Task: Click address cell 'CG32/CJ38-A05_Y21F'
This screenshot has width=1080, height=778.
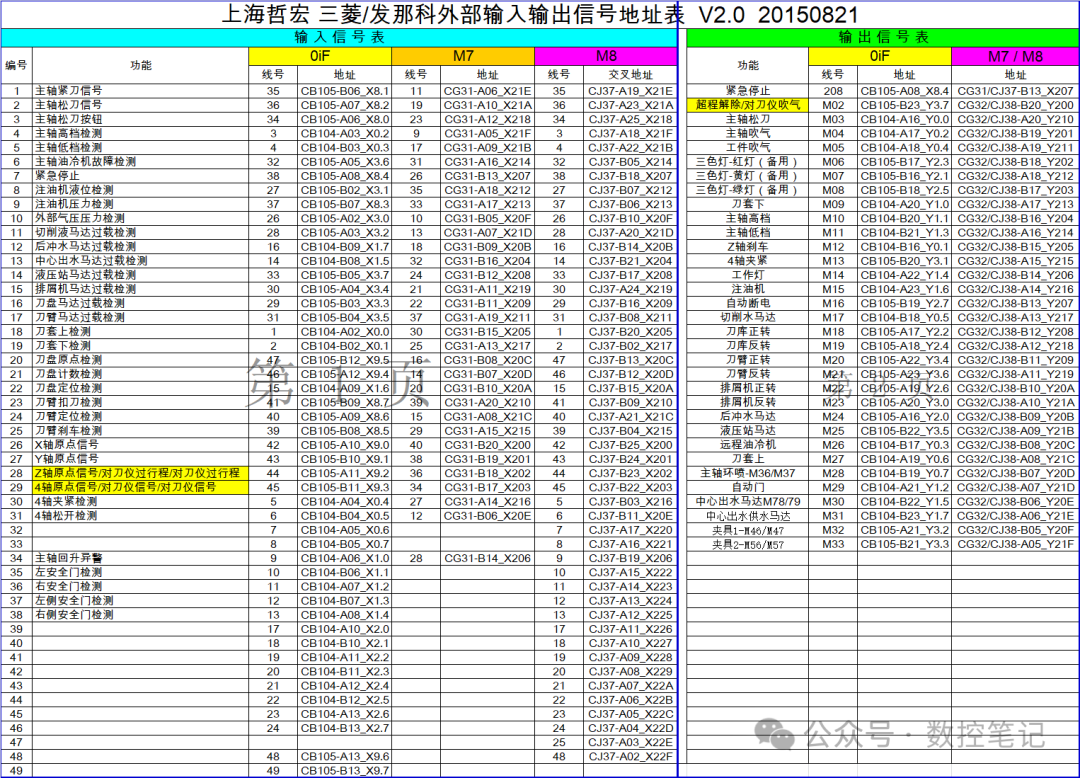Action: pos(1015,545)
